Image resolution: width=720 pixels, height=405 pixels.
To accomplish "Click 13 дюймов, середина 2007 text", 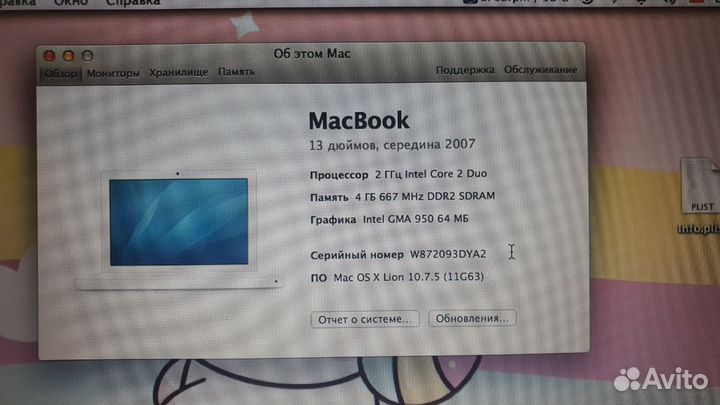I will click(x=392, y=145).
